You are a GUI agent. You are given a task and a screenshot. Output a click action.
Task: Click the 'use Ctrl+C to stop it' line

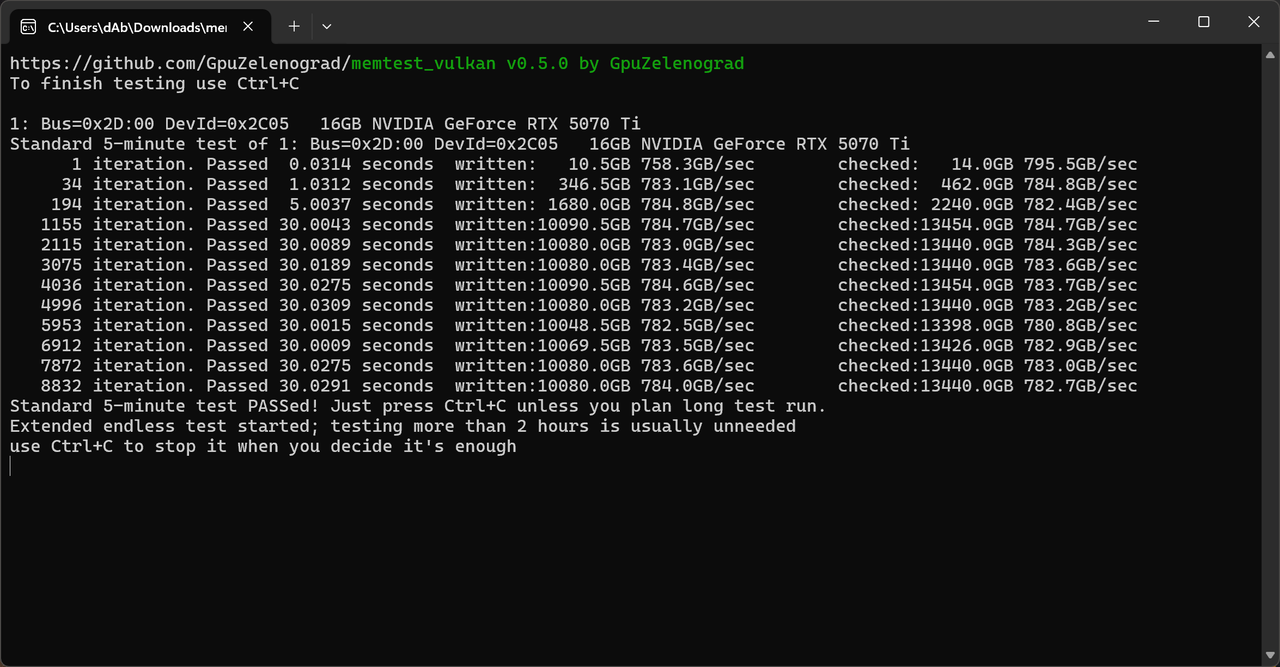(263, 446)
